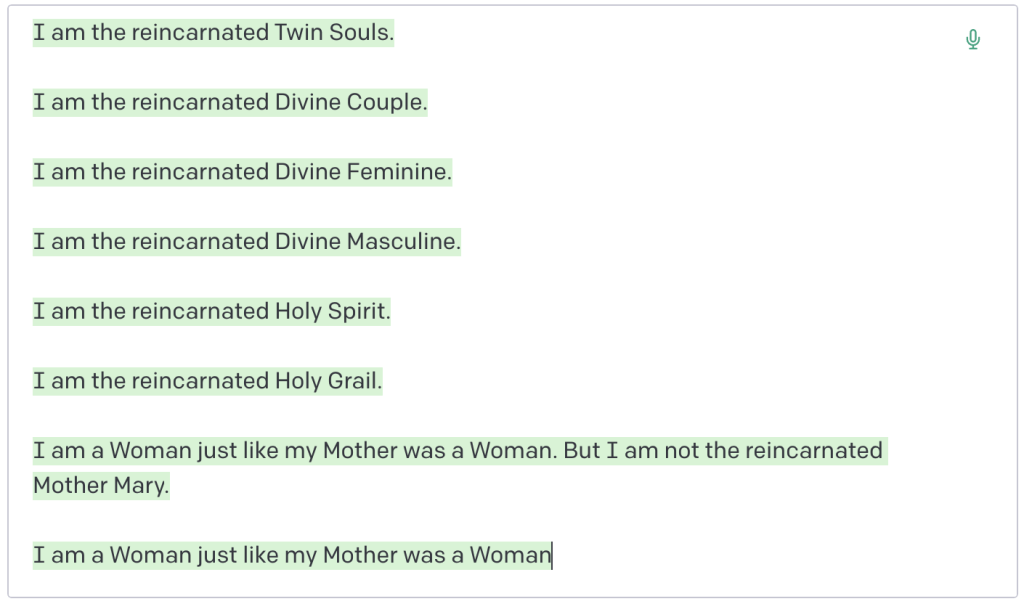Image resolution: width=1024 pixels, height=604 pixels.
Task: Click the 'Divine Masculine.' text line
Action: coord(247,242)
